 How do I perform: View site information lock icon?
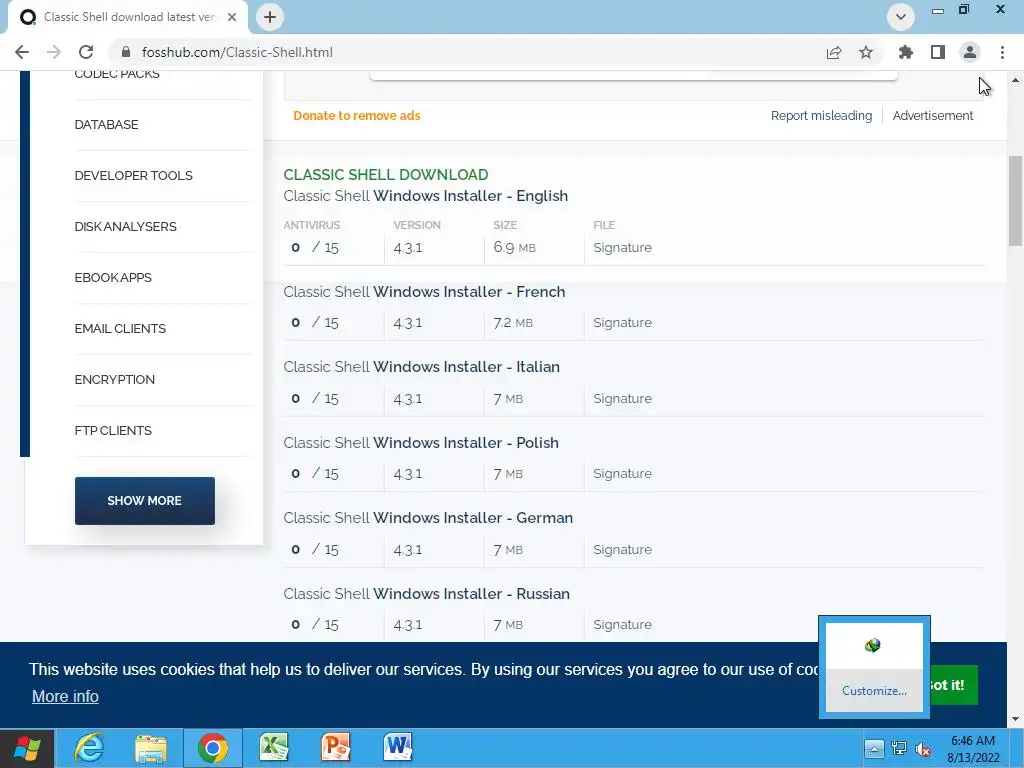tap(126, 52)
